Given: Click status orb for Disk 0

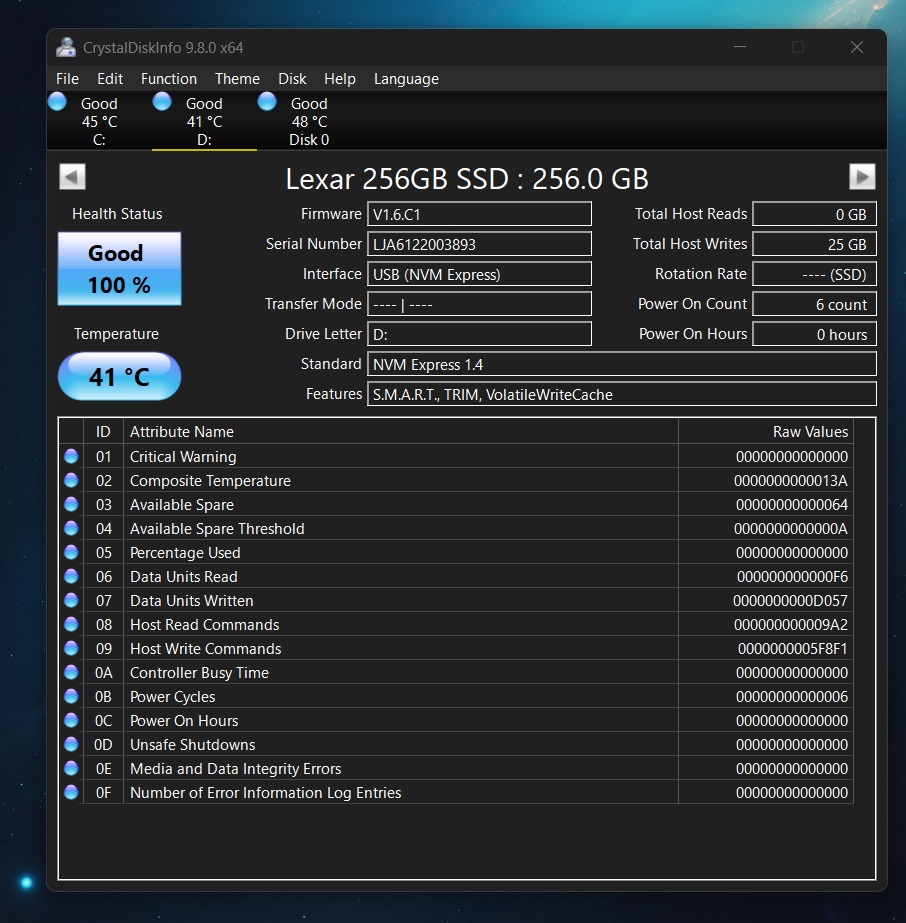Looking at the screenshot, I should click(x=267, y=102).
